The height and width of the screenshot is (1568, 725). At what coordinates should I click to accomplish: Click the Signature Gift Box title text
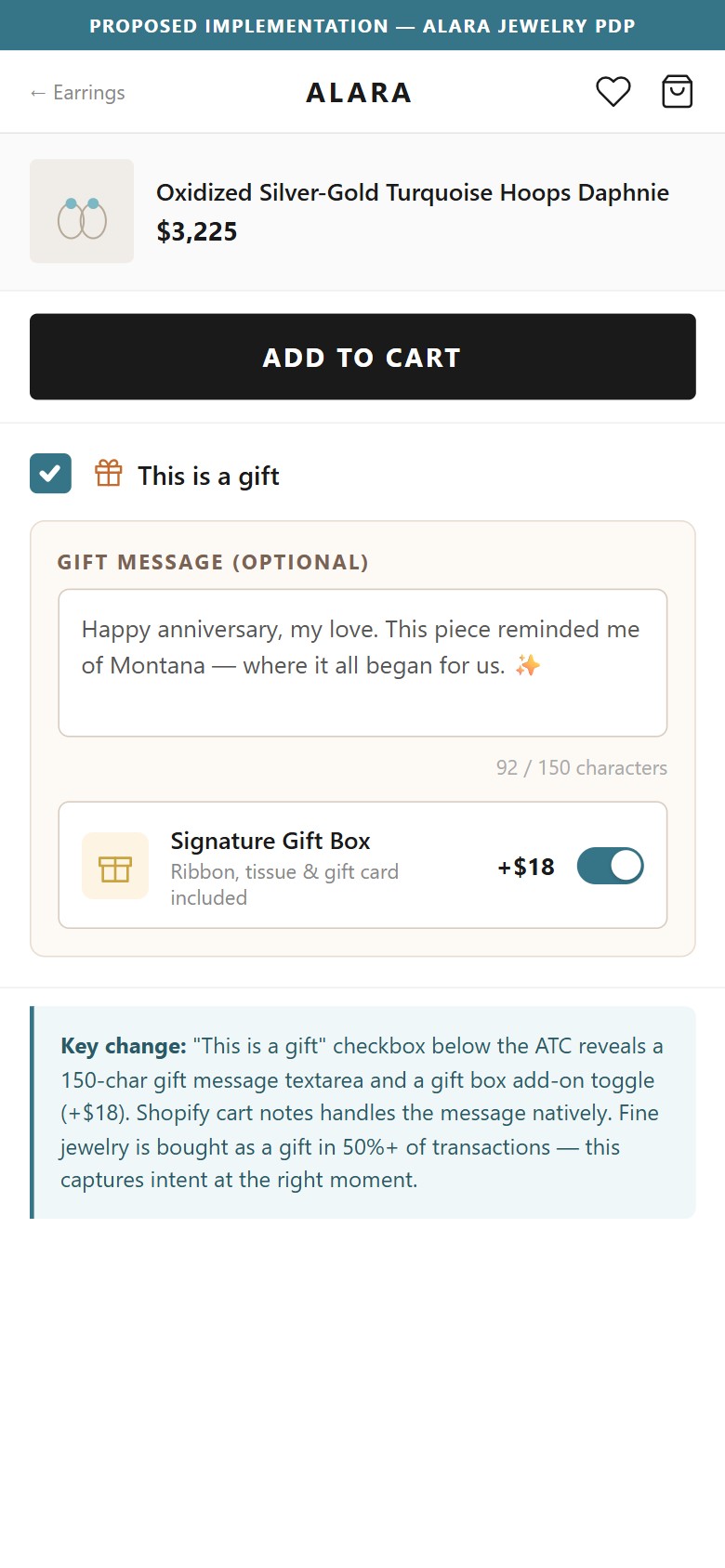pos(270,841)
